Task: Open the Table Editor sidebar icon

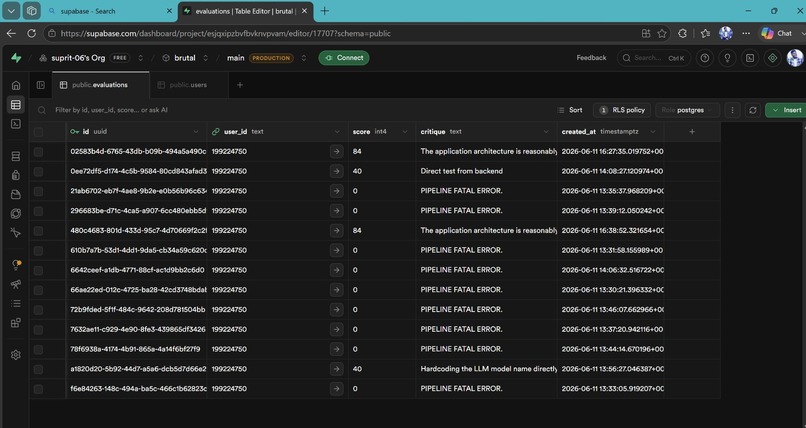Action: (16, 105)
